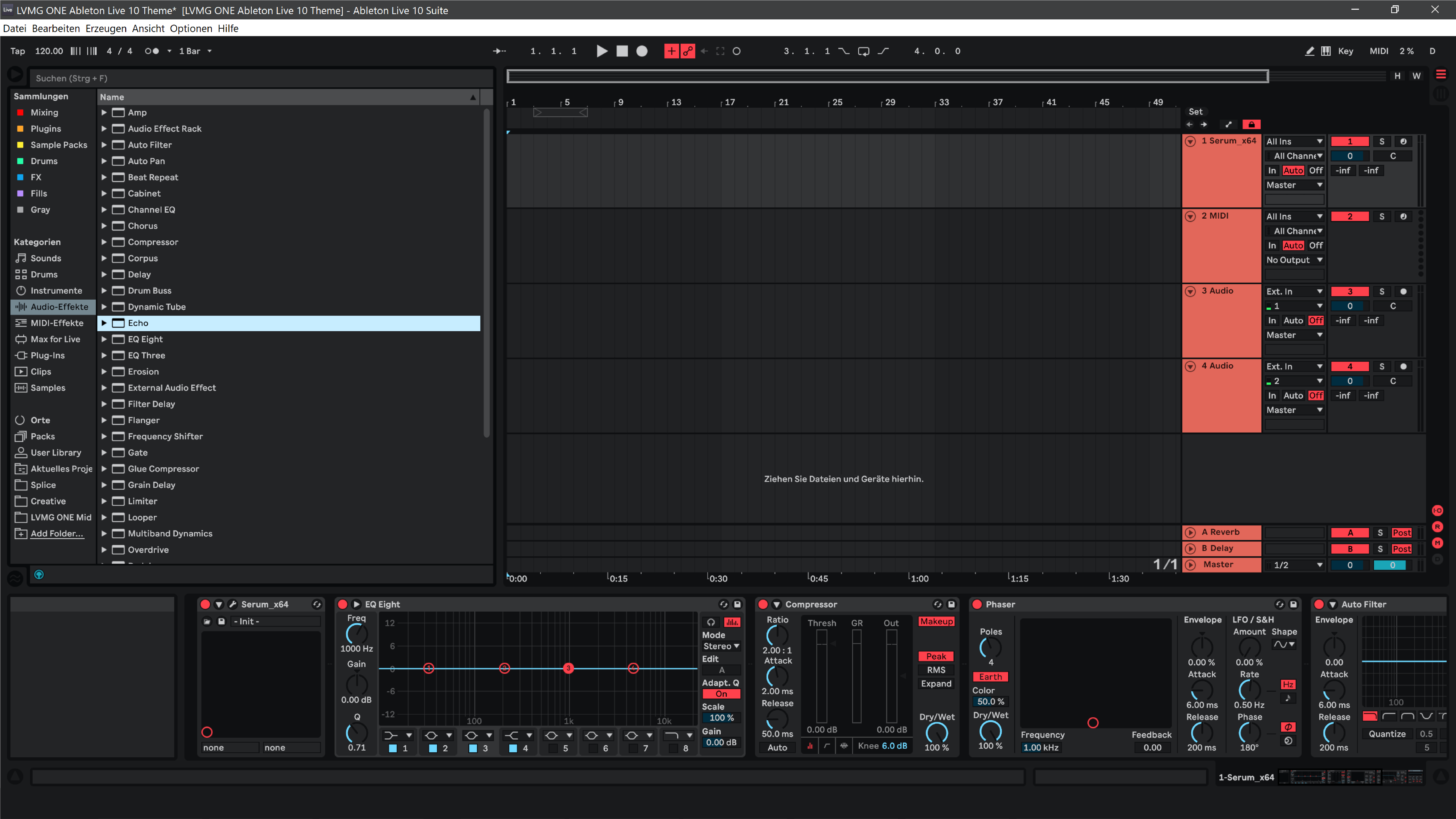The width and height of the screenshot is (1456, 819).
Task: Click the Mixing red collection swatch
Action: click(20, 113)
